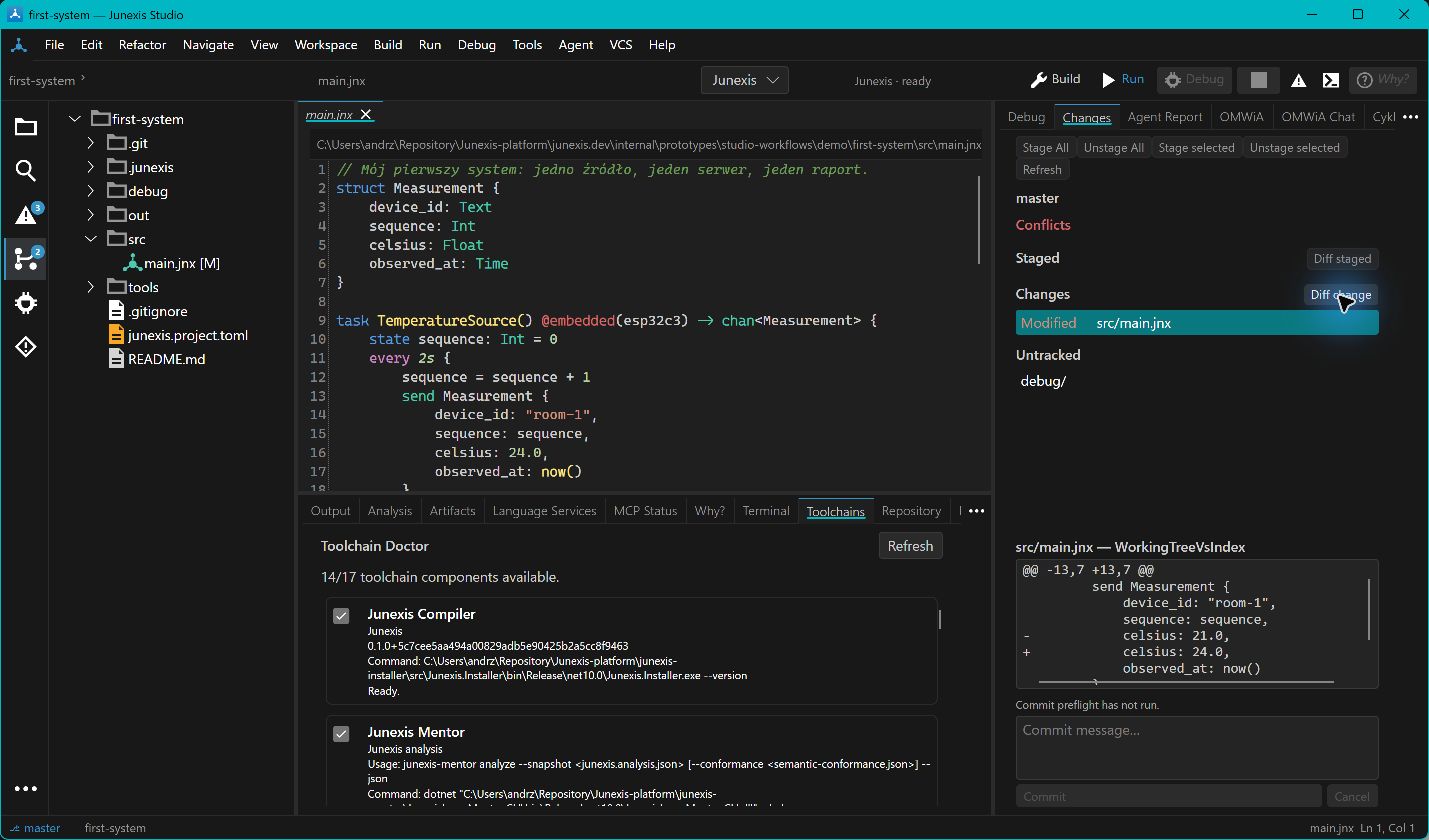
Task: Click Refresh in Toolchain Doctor
Action: pos(910,546)
